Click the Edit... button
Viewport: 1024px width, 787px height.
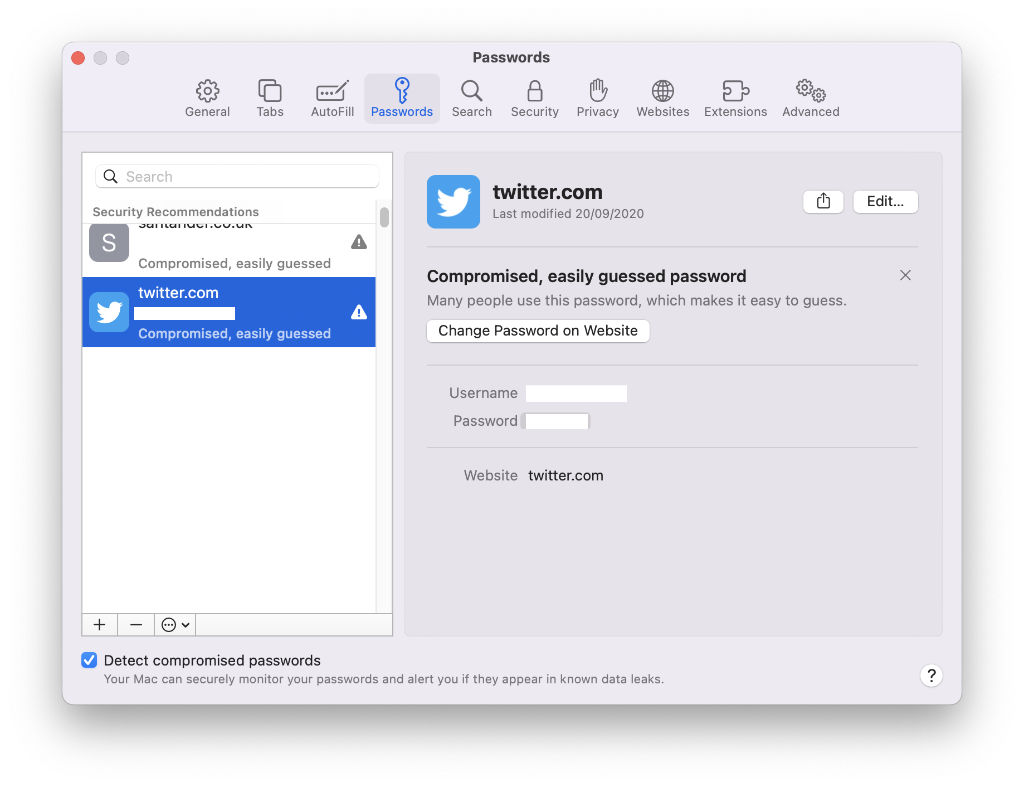[885, 201]
